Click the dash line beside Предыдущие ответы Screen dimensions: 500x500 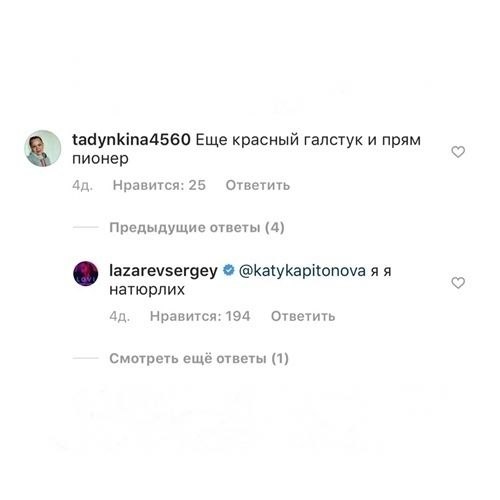[86, 227]
